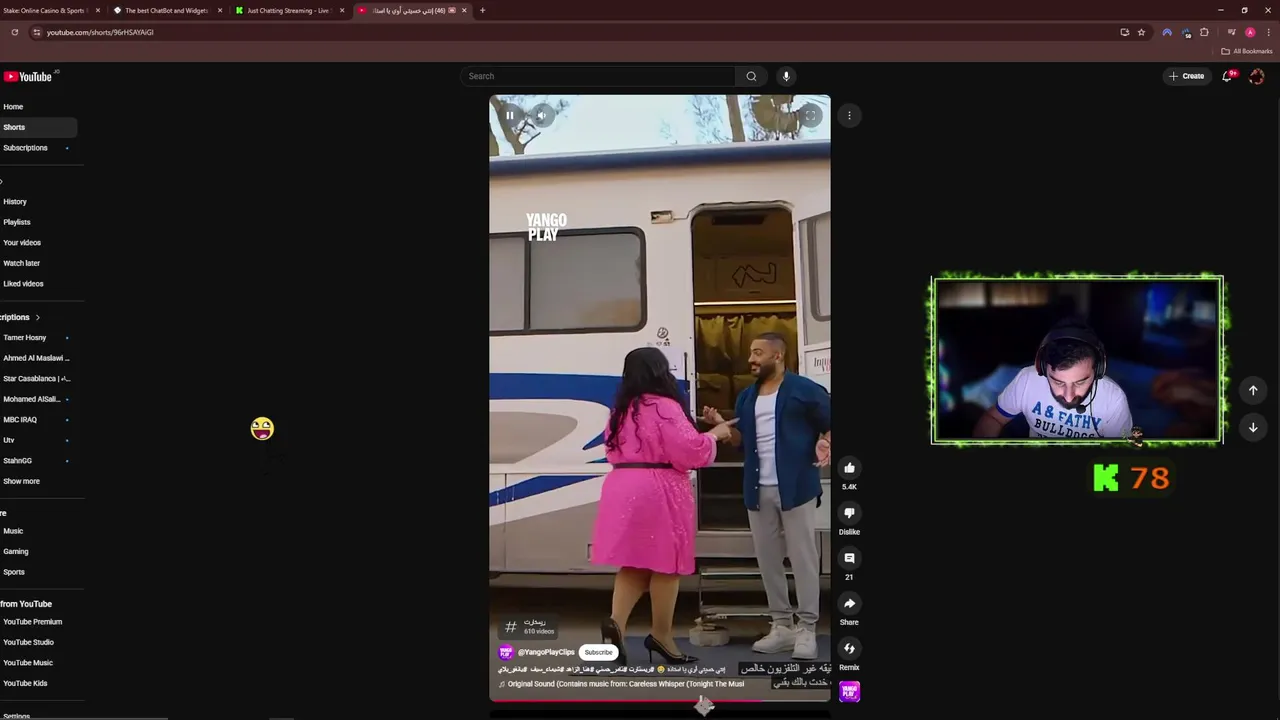Open the Original Sound music link

(x=626, y=684)
